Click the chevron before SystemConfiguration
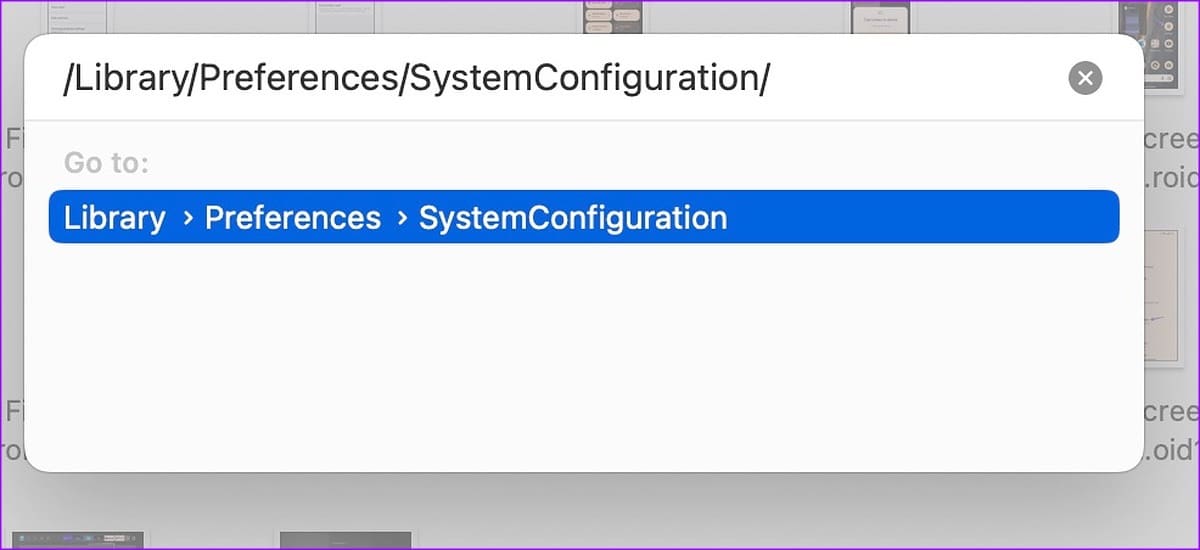This screenshot has width=1200, height=550. 402,218
